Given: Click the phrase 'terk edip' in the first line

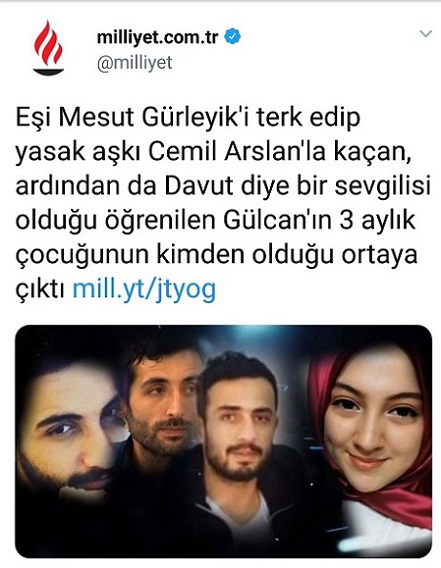Looking at the screenshot, I should [308, 118].
